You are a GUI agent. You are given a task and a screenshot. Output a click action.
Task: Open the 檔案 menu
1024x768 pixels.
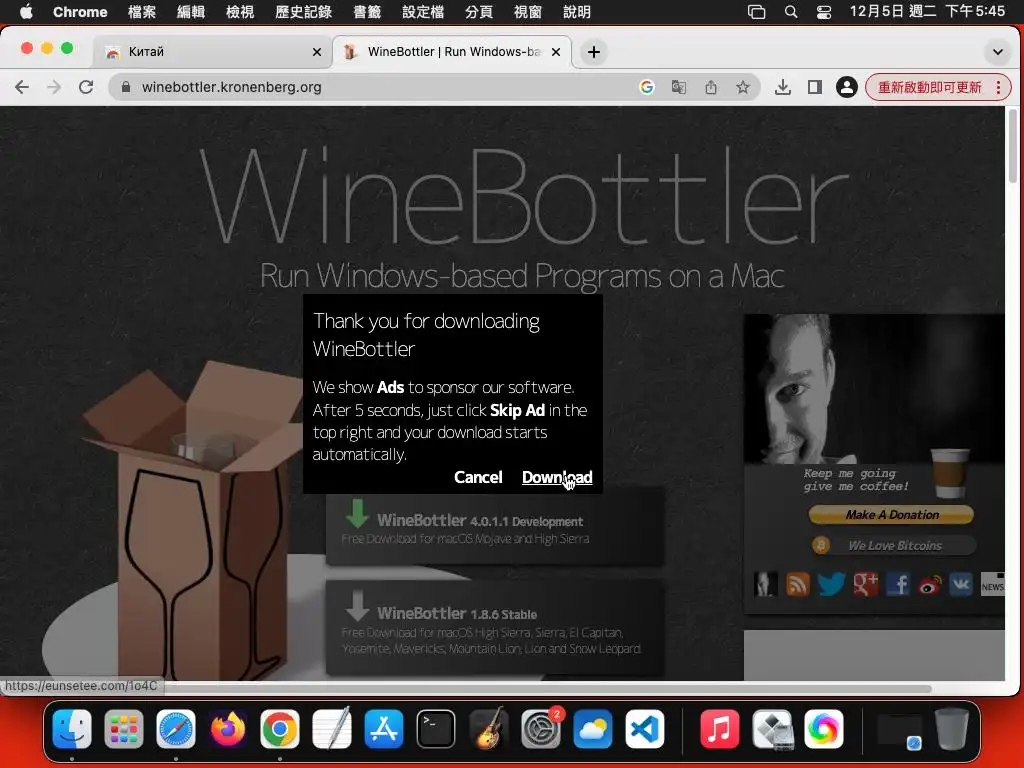[142, 12]
